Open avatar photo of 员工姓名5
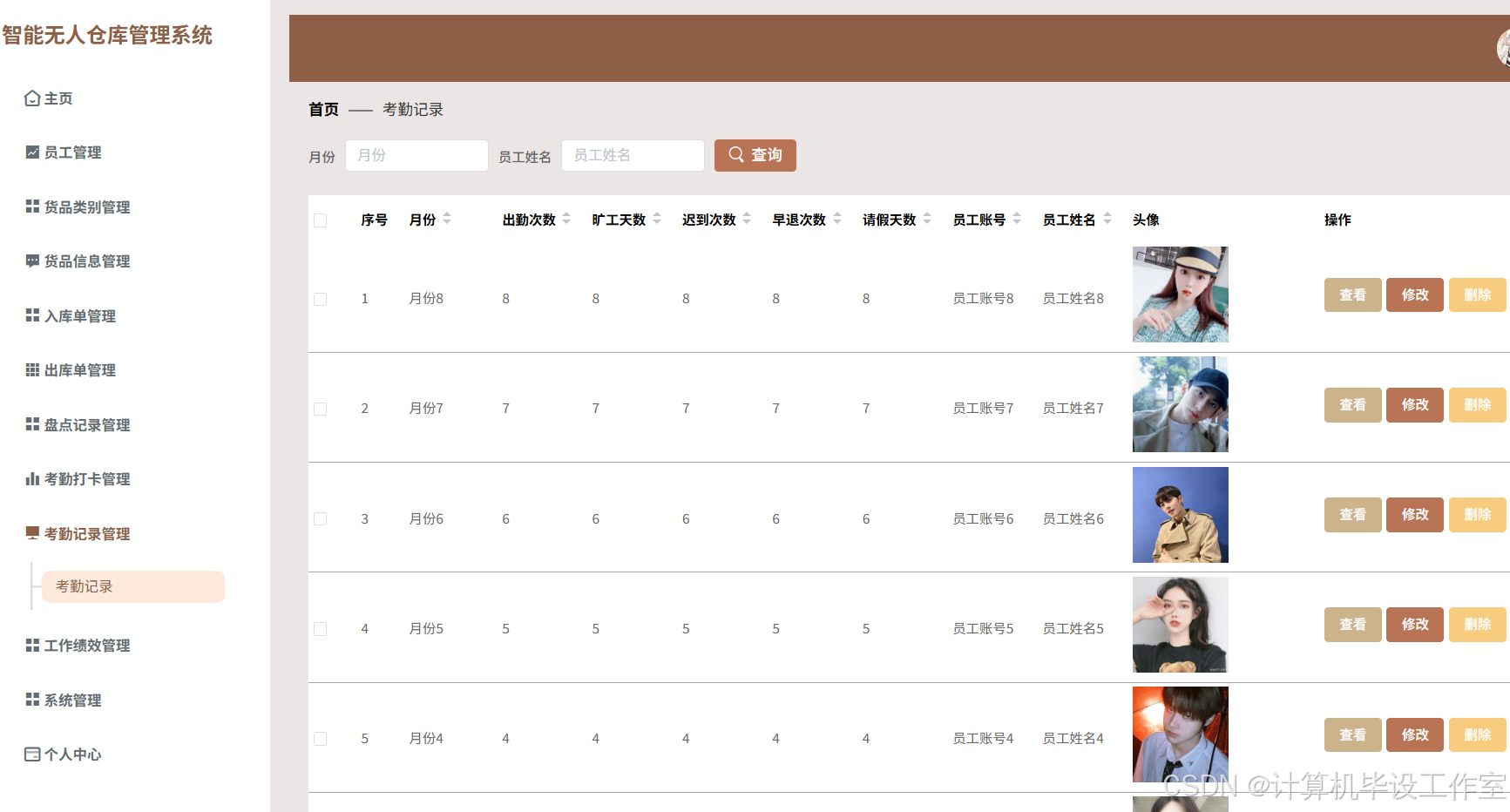This screenshot has width=1510, height=812. click(x=1180, y=625)
